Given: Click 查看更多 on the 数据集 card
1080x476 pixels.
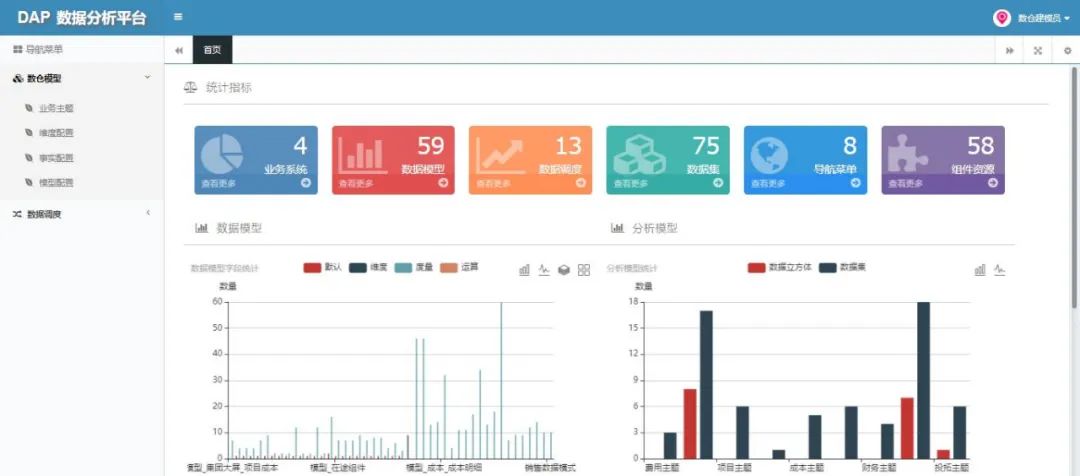Looking at the screenshot, I should coord(630,184).
